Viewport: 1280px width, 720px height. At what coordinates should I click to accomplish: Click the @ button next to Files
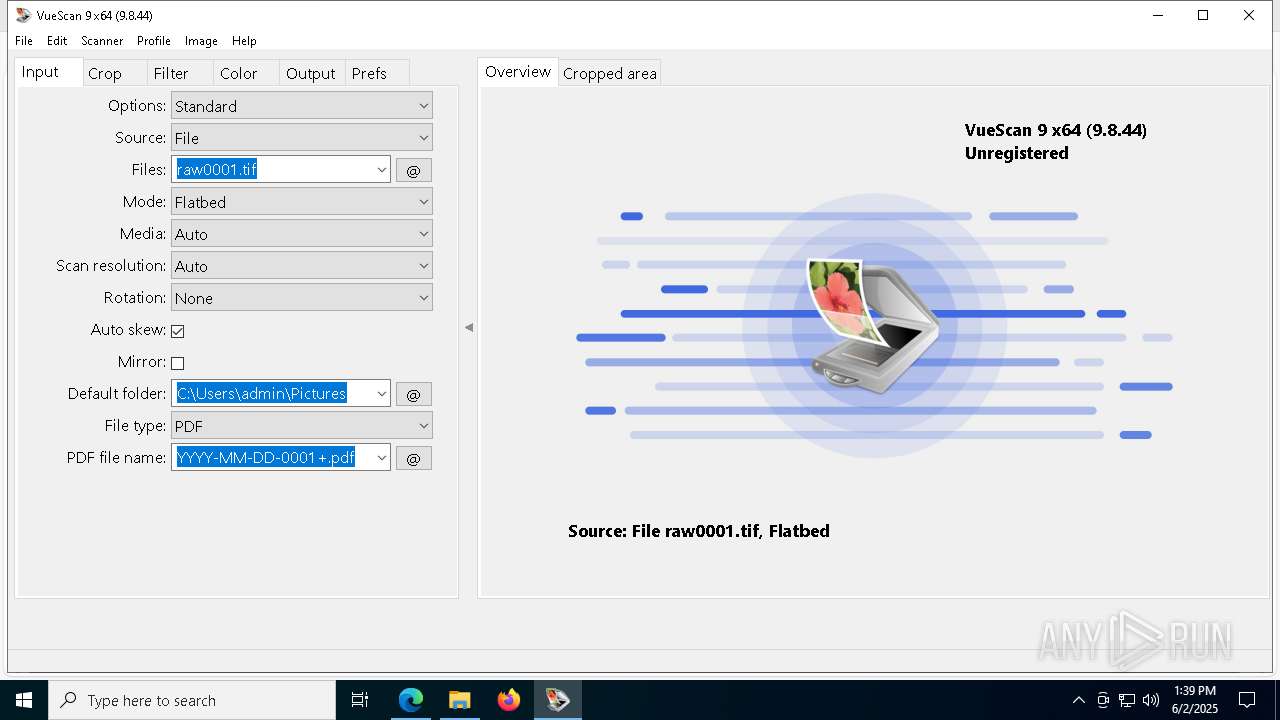(414, 170)
